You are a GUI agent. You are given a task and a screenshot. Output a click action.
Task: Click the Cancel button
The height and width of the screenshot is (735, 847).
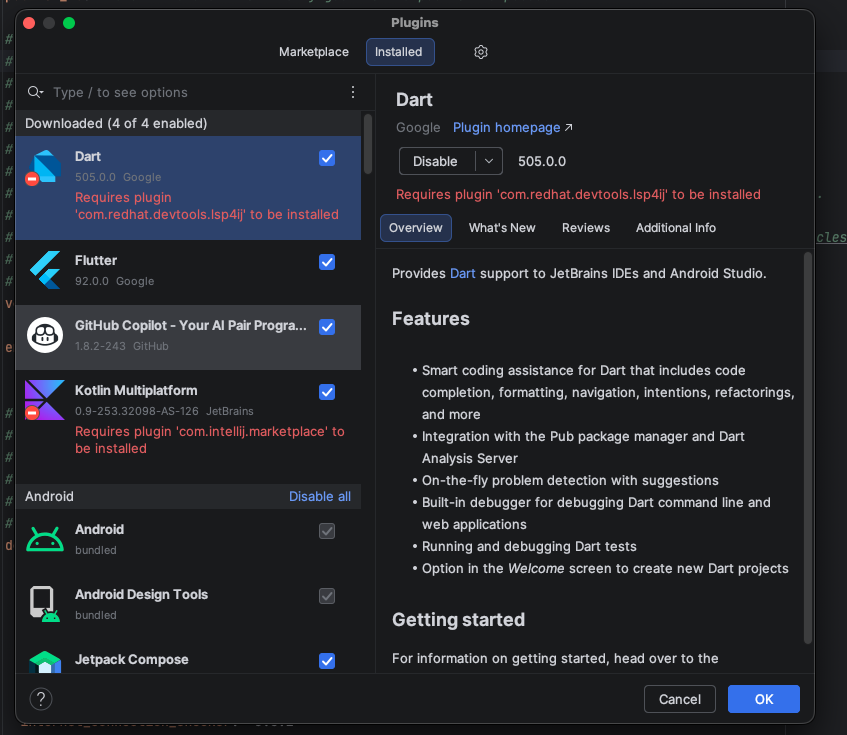(680, 699)
